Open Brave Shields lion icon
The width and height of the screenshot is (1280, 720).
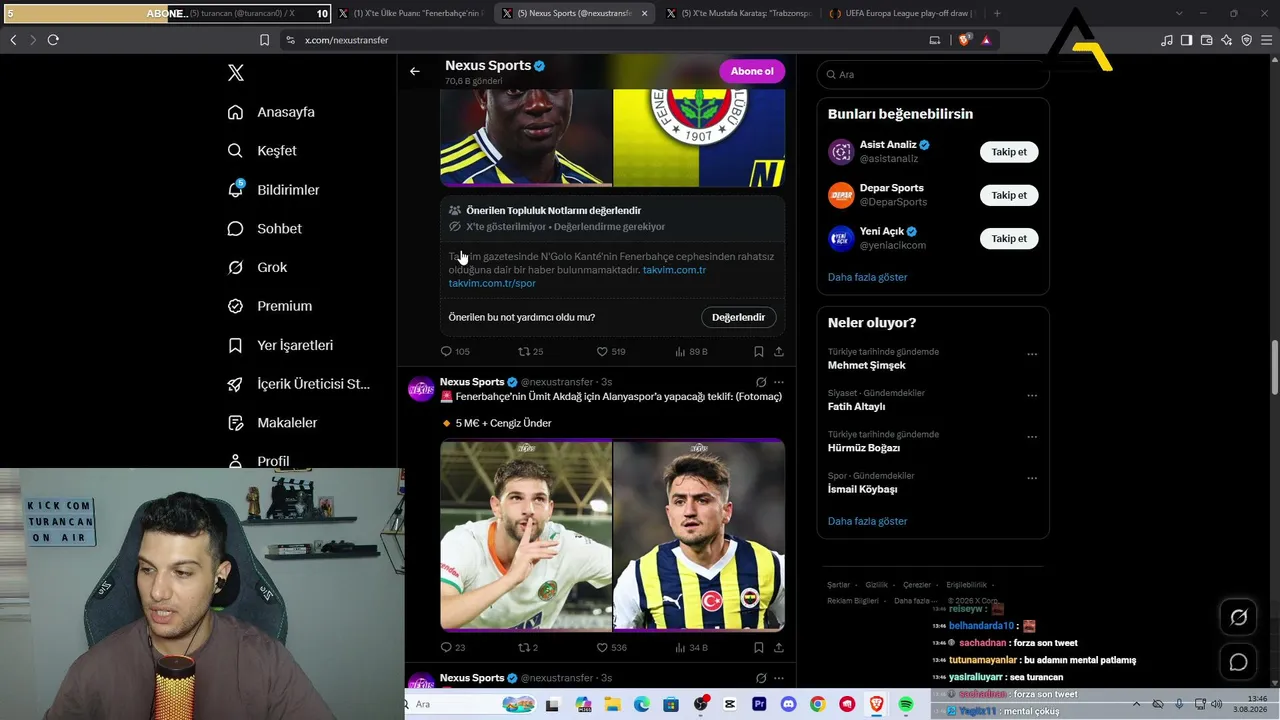click(964, 40)
